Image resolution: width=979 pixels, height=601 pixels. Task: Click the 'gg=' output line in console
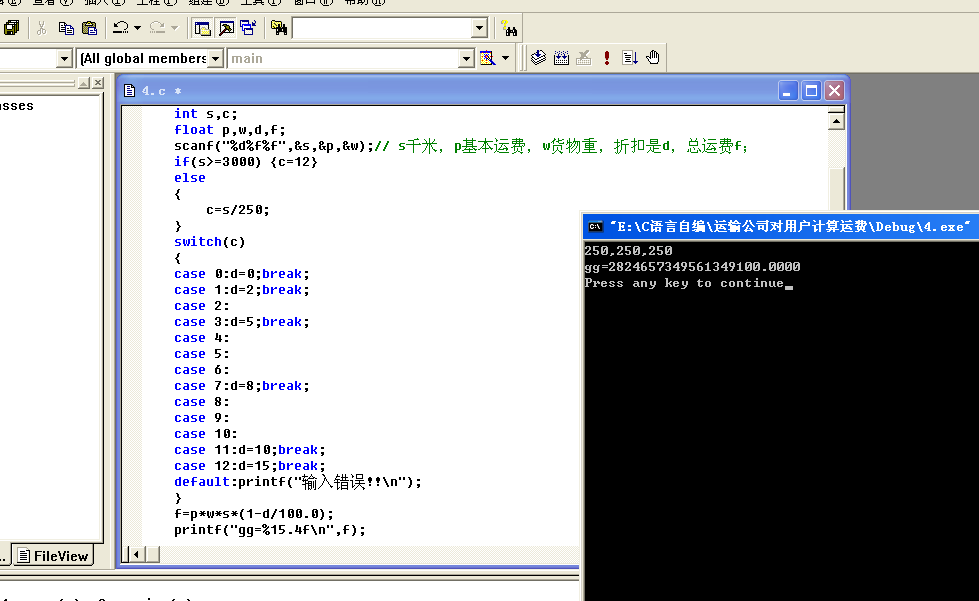click(x=692, y=267)
